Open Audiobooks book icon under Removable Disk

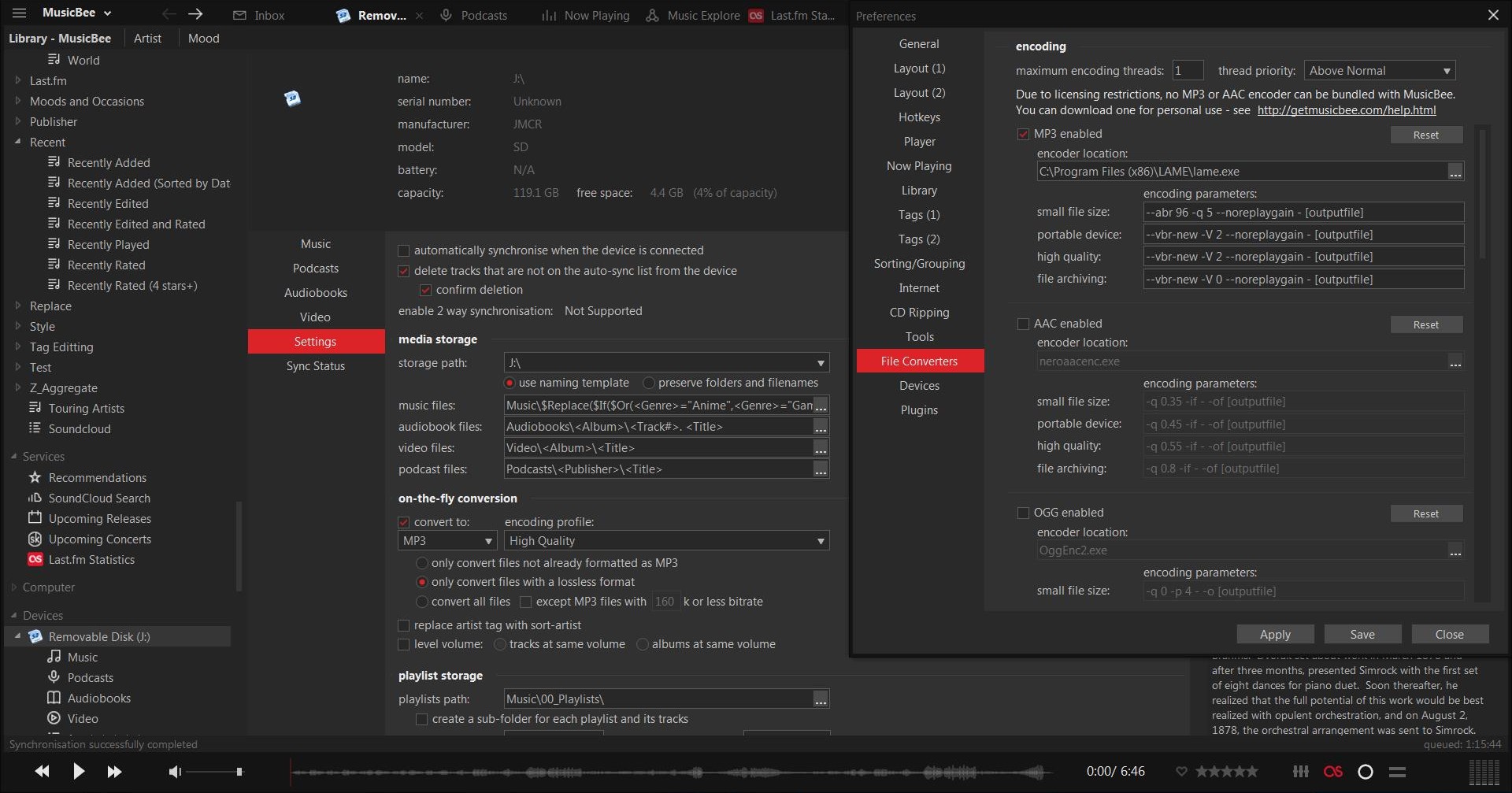point(54,698)
